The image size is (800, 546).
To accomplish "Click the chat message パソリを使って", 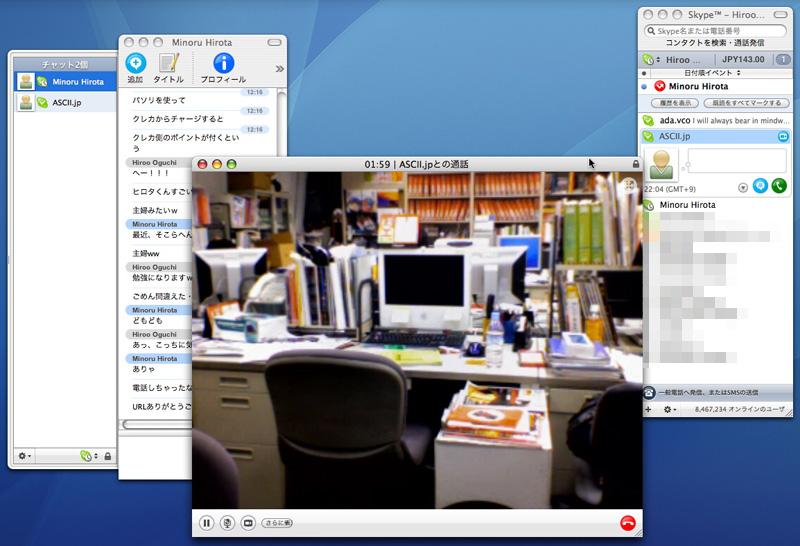I will (x=159, y=101).
